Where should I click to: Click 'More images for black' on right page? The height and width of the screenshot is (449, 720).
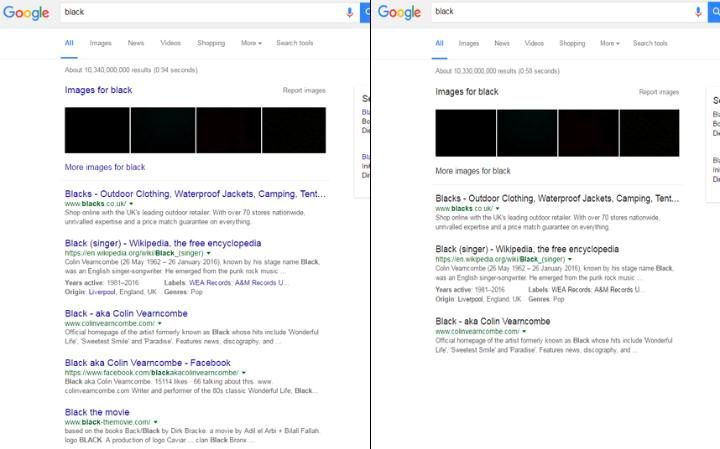473,171
